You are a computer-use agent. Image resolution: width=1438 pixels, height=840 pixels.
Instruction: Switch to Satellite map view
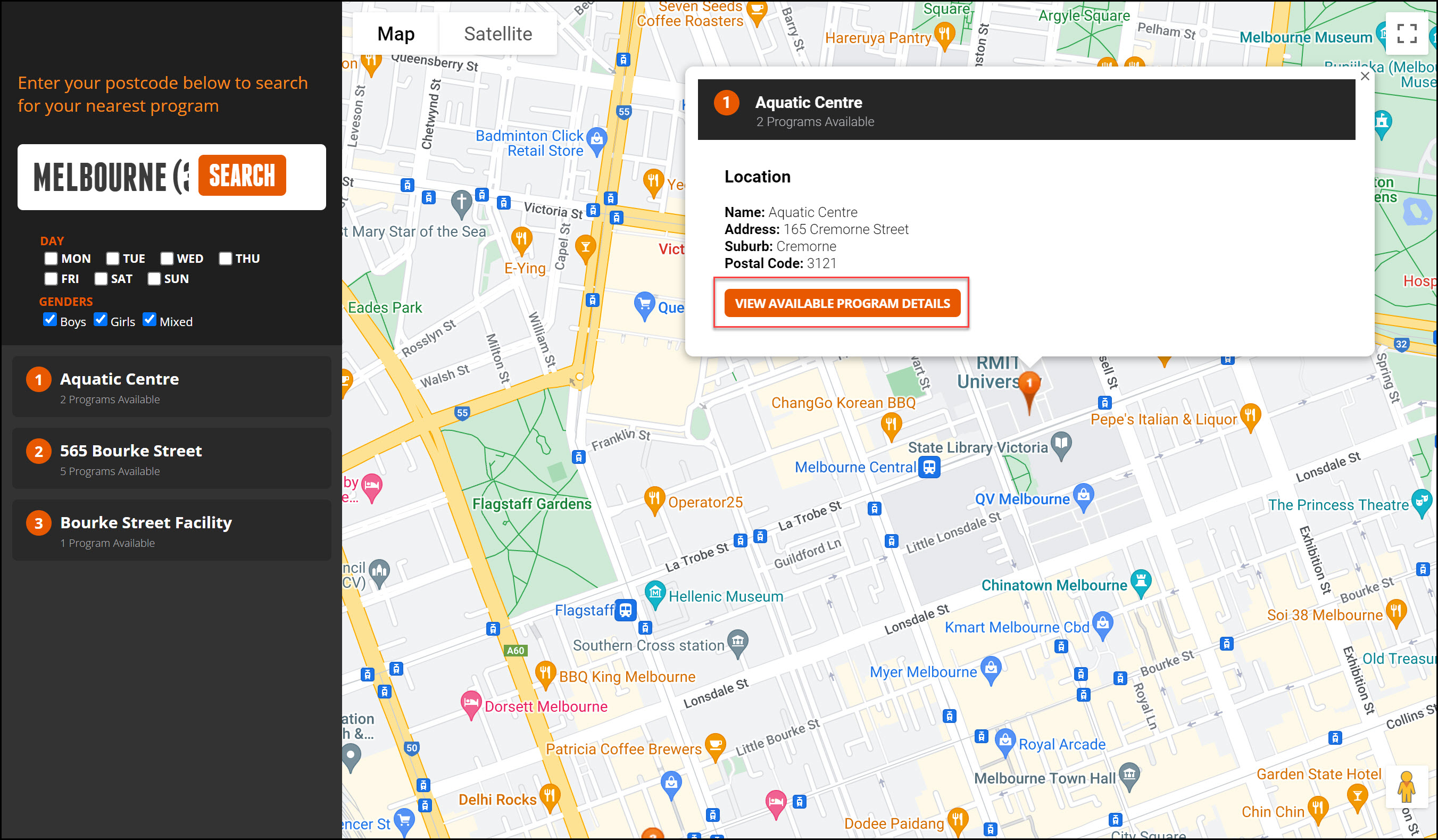[x=497, y=34]
